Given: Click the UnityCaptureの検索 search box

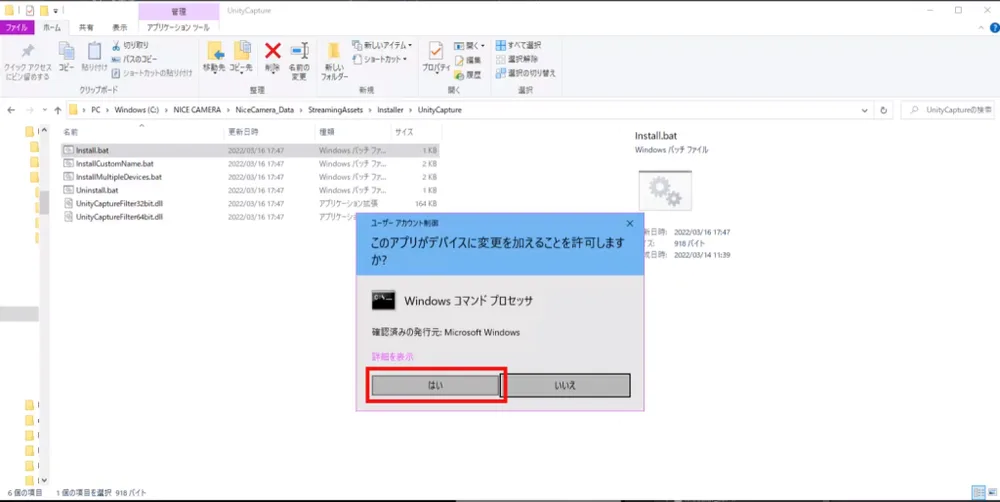Looking at the screenshot, I should [949, 110].
